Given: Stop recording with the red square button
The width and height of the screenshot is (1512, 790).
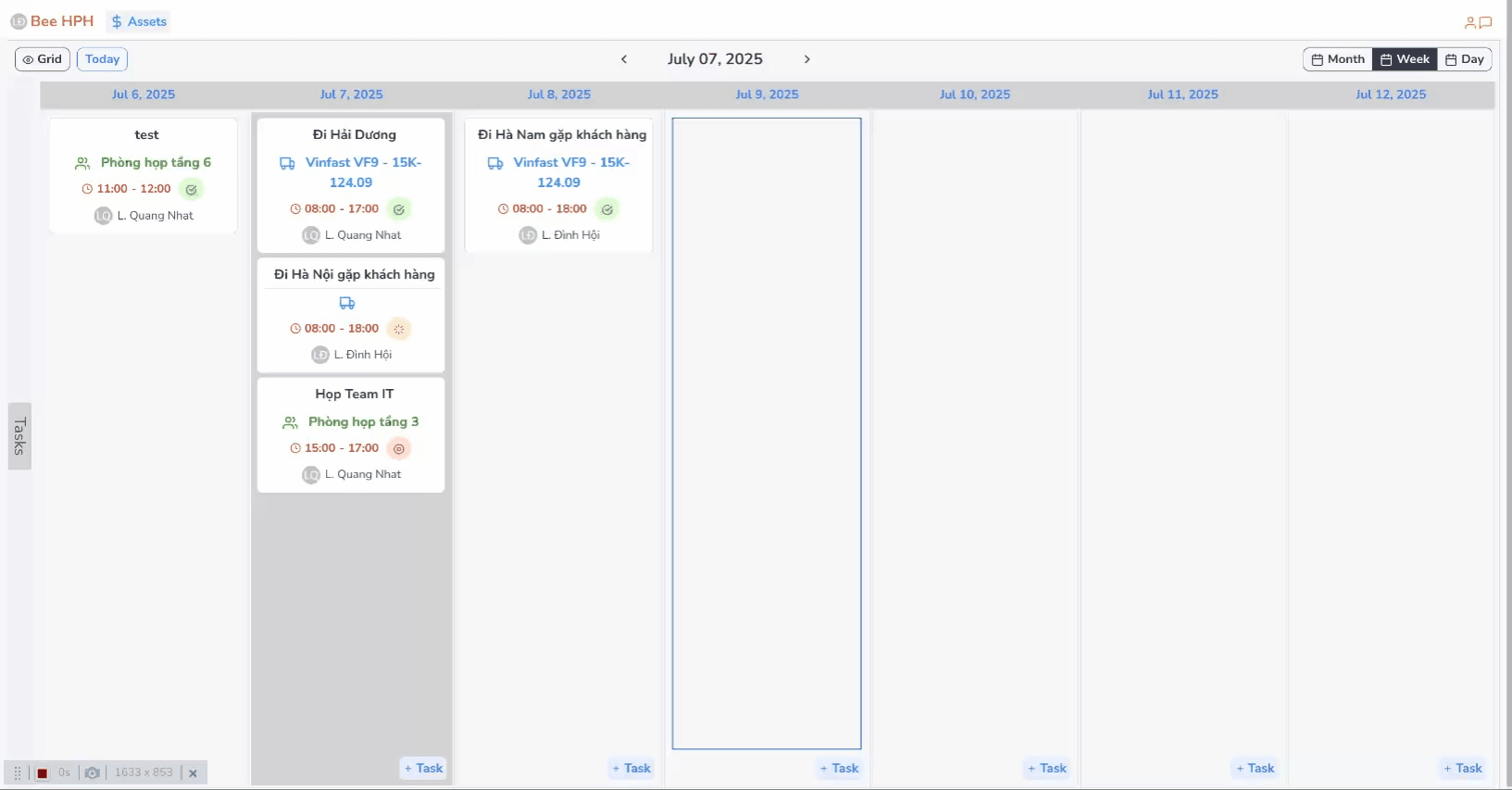Looking at the screenshot, I should [x=42, y=772].
